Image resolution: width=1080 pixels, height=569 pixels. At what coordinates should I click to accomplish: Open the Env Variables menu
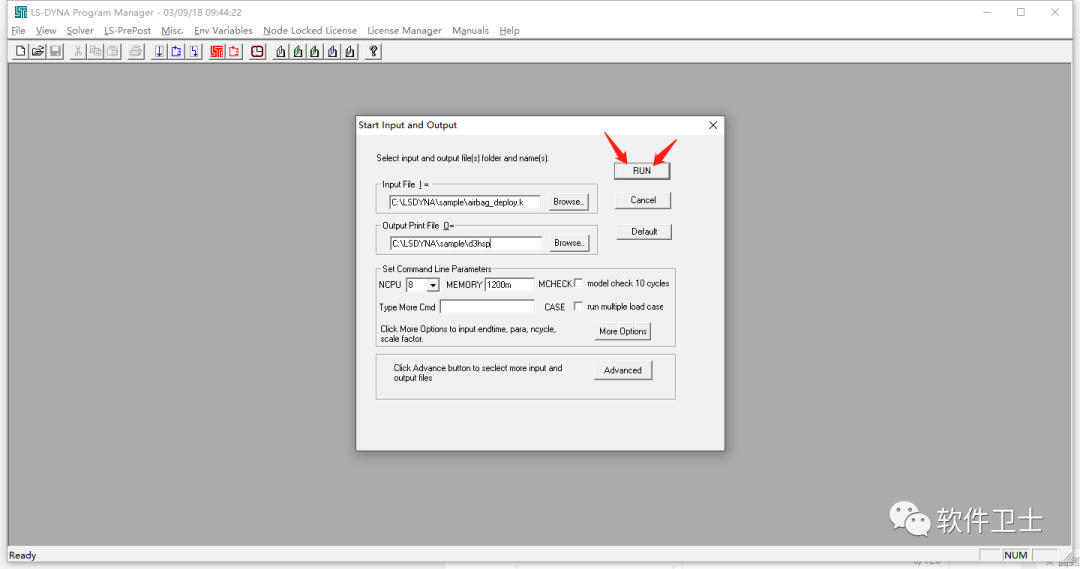tap(223, 30)
